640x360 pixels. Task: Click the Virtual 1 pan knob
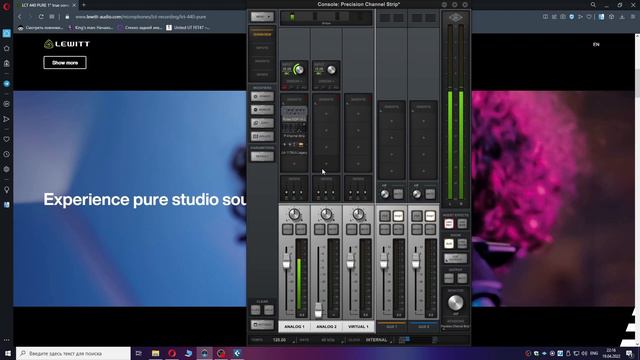[x=358, y=214]
